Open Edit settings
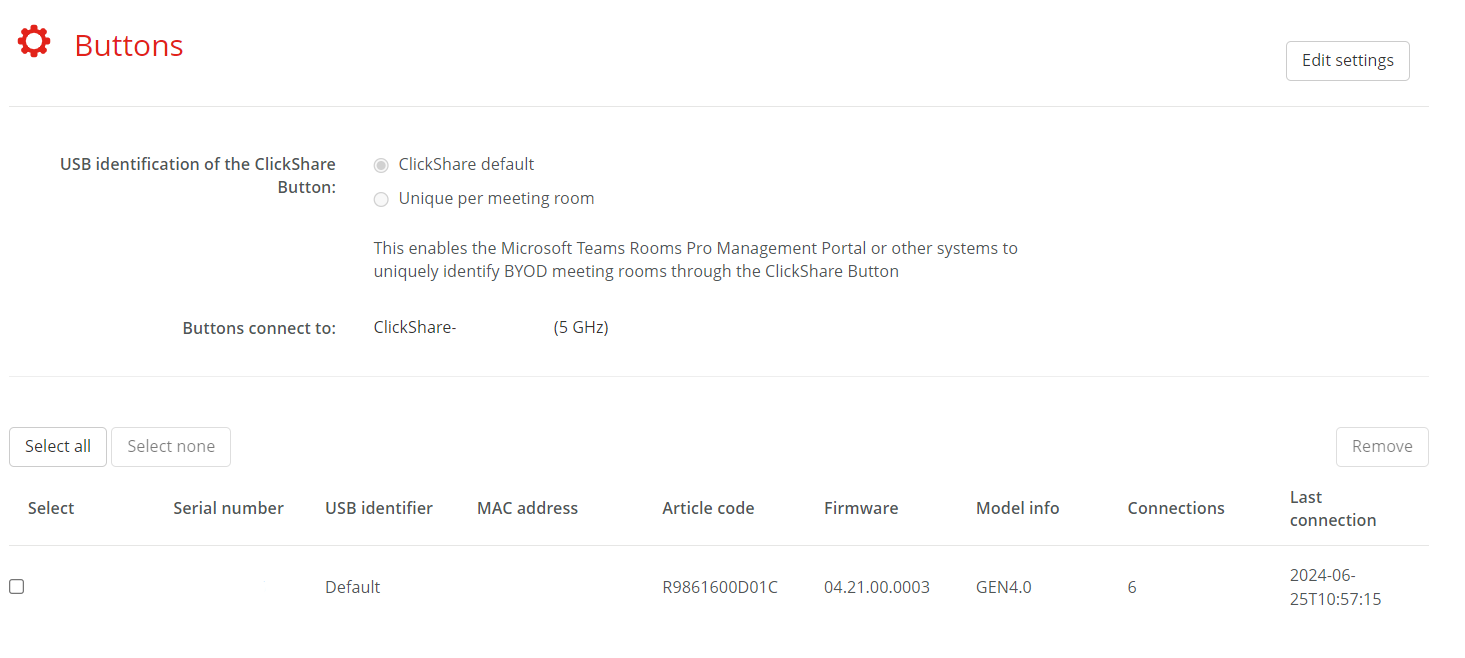Viewport: 1465px width, 658px height. click(1347, 60)
